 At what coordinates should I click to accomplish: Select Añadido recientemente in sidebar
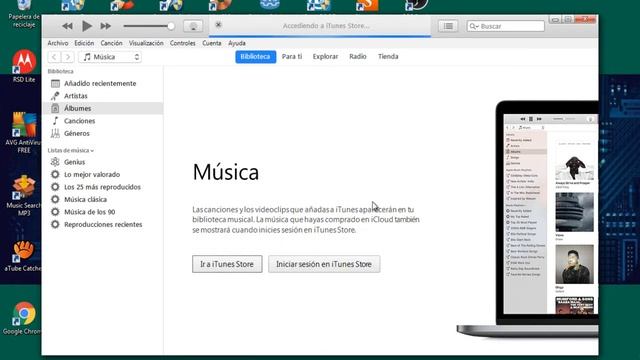(x=103, y=83)
